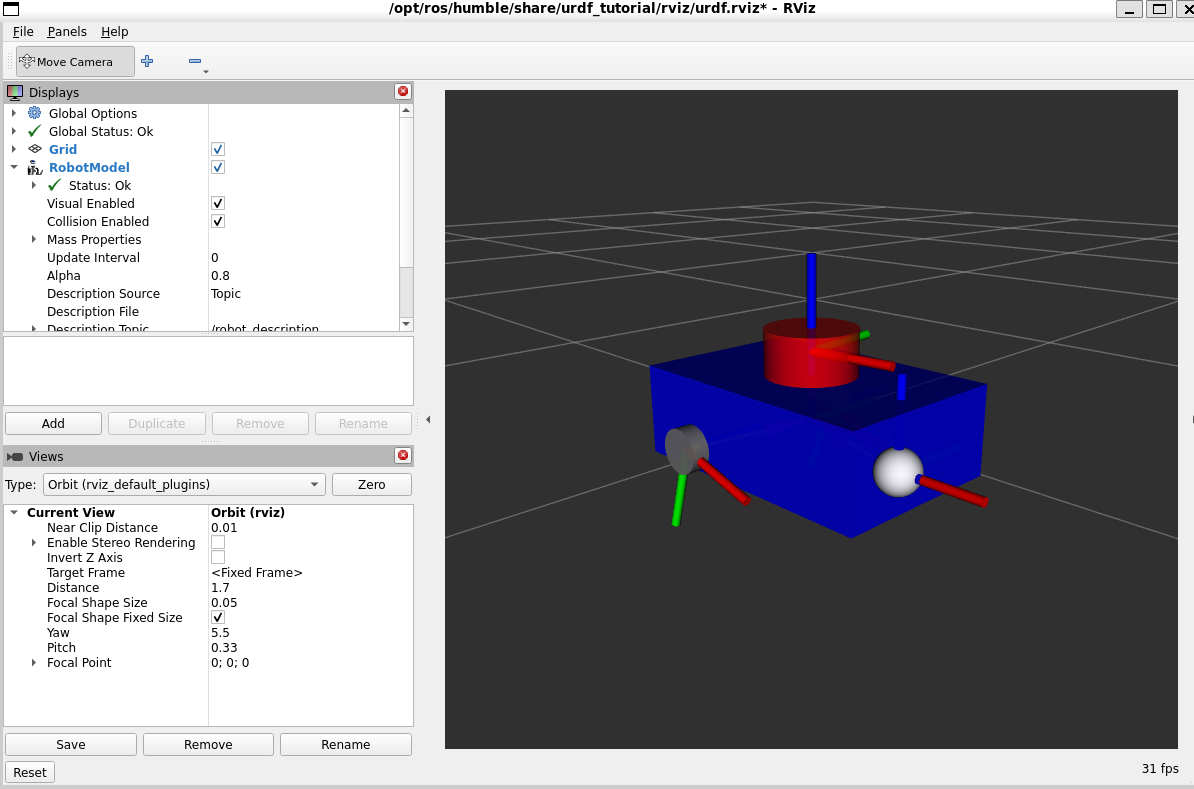Select the Move Camera tool
Viewport: 1194px width, 789px height.
tap(75, 62)
